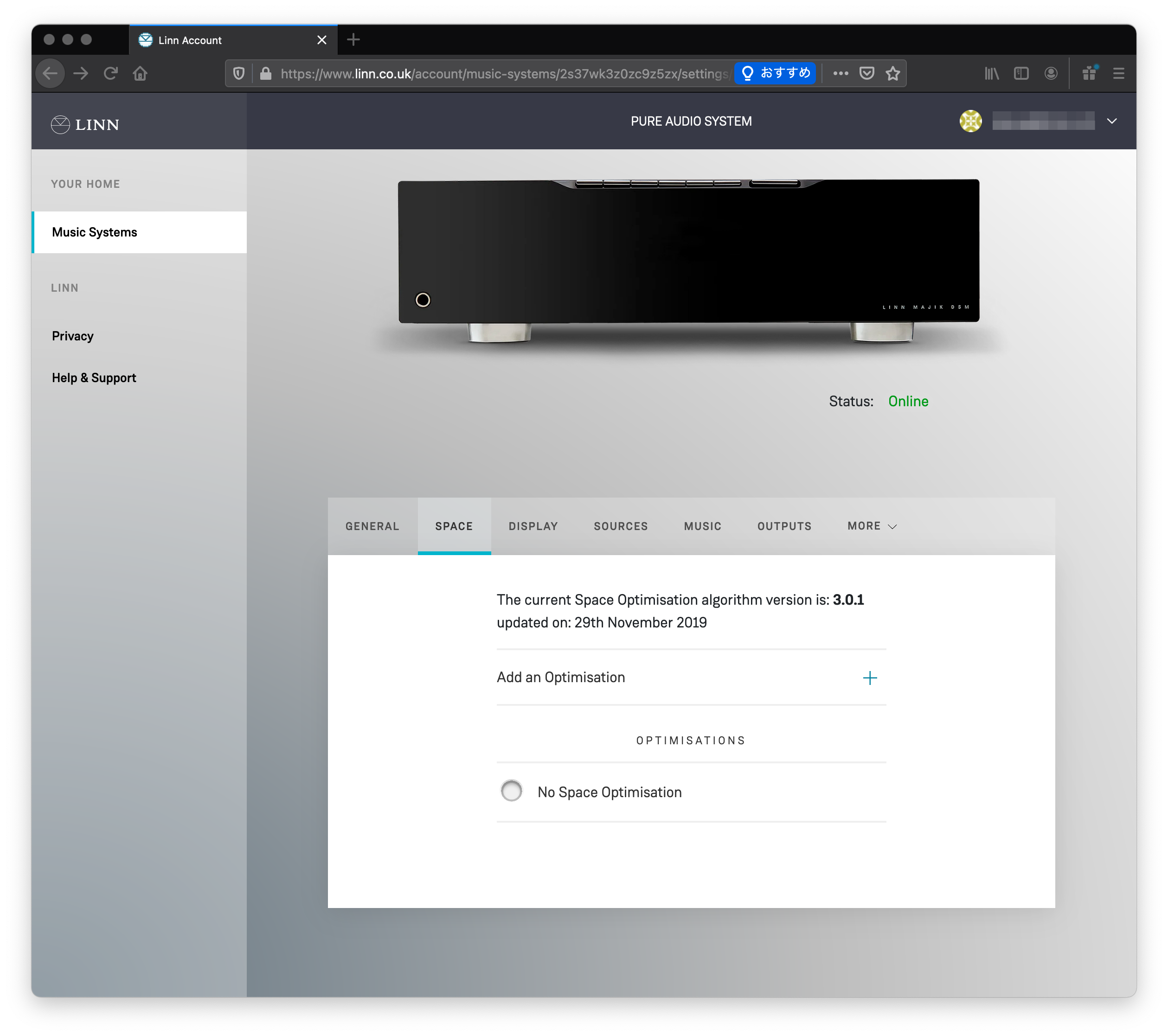
Task: Click the PURE AUDIO SYSTEM title
Action: tap(691, 121)
